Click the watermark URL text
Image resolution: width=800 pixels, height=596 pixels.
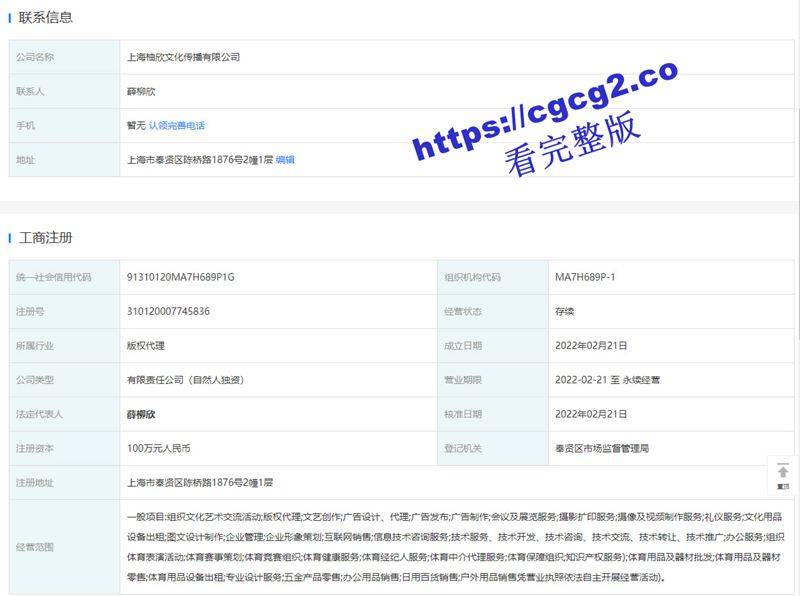tap(545, 110)
